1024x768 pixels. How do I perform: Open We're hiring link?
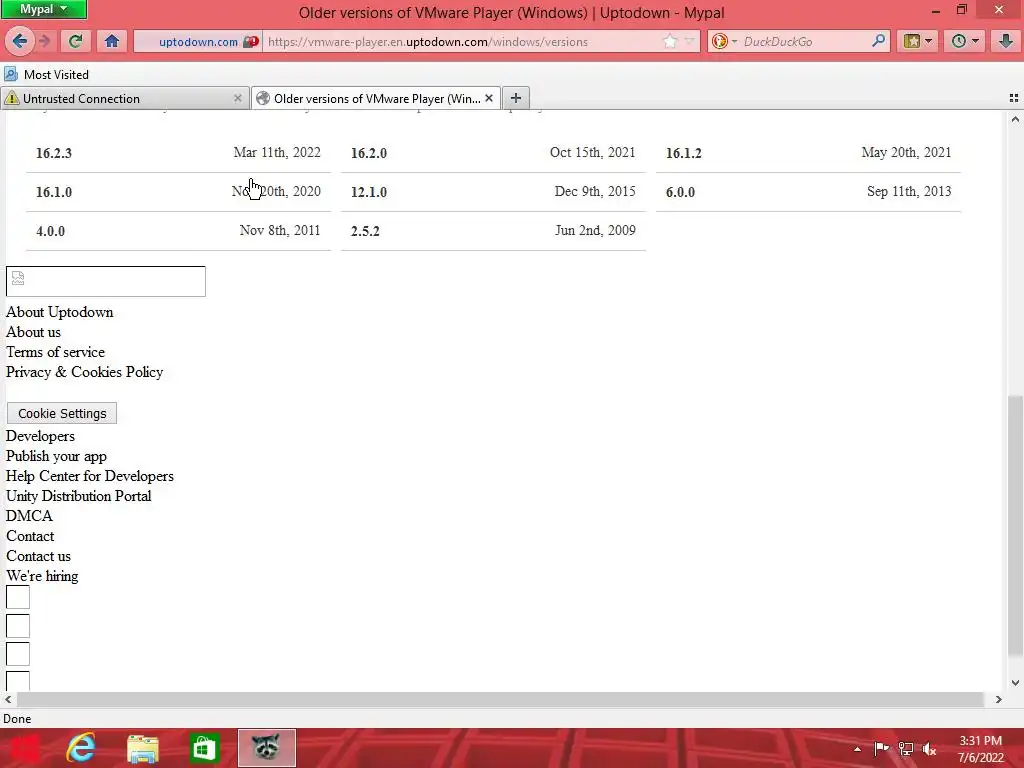point(42,576)
